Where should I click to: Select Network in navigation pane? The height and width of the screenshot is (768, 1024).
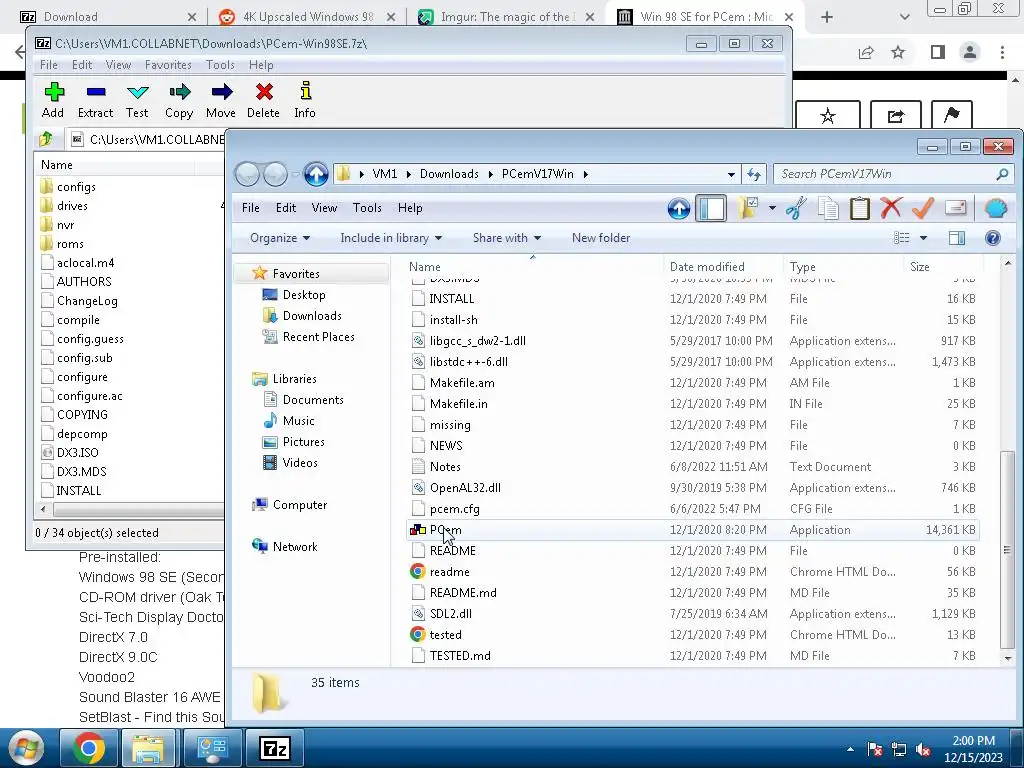pos(295,547)
